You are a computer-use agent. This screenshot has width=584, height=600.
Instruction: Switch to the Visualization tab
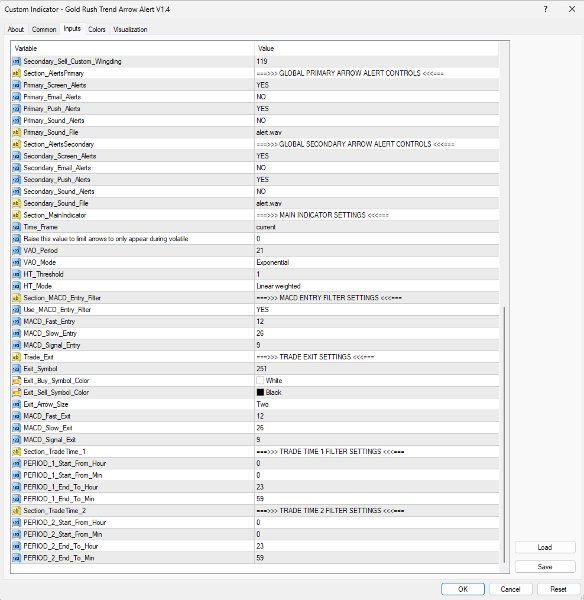(x=130, y=29)
